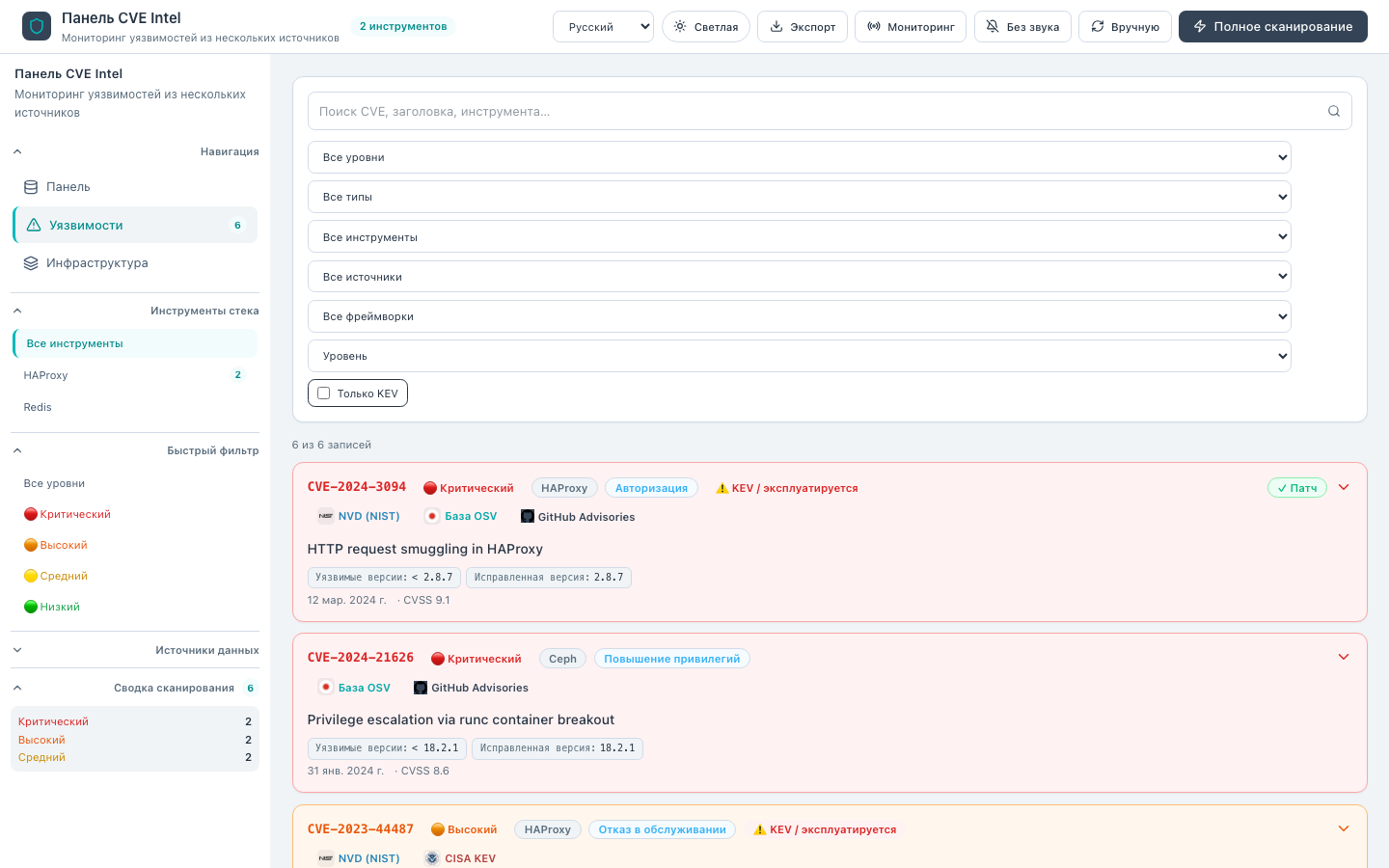
Task: Toggle Вручную refresh mode
Action: coord(1125,27)
